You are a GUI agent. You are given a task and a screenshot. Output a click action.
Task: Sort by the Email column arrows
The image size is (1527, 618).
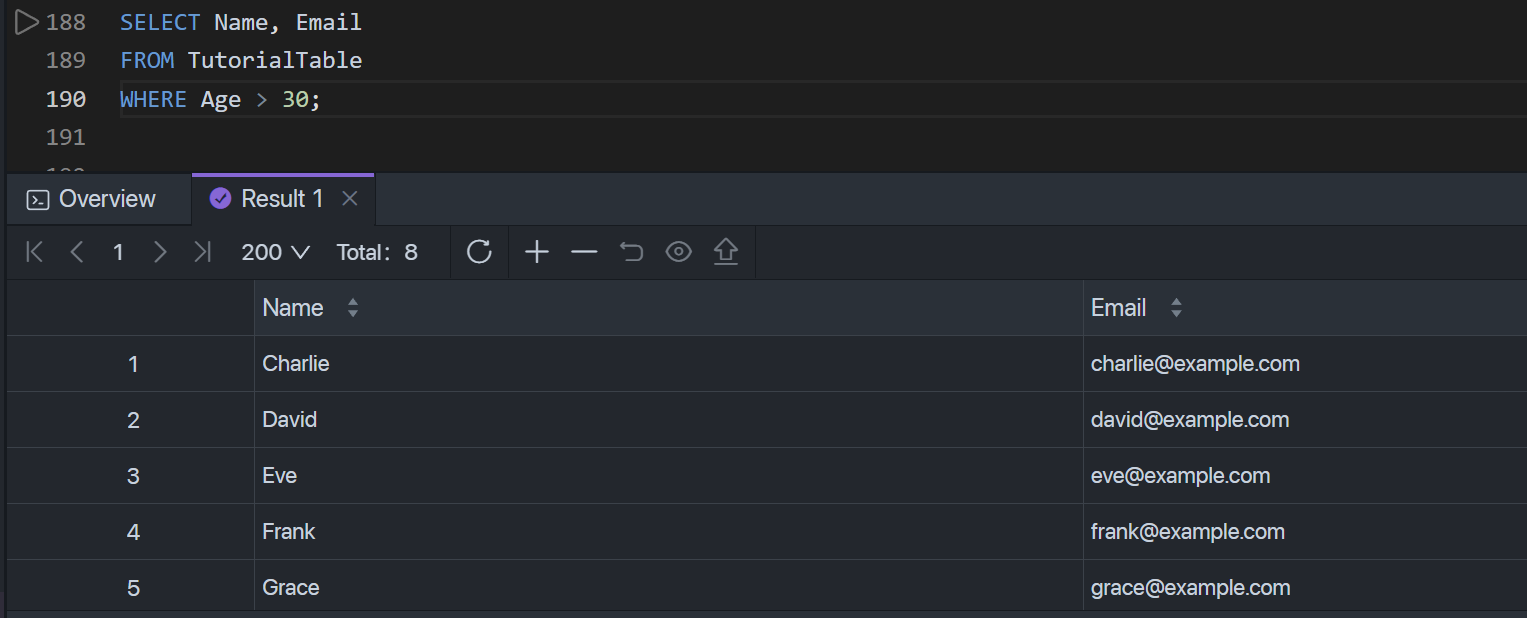(1176, 308)
